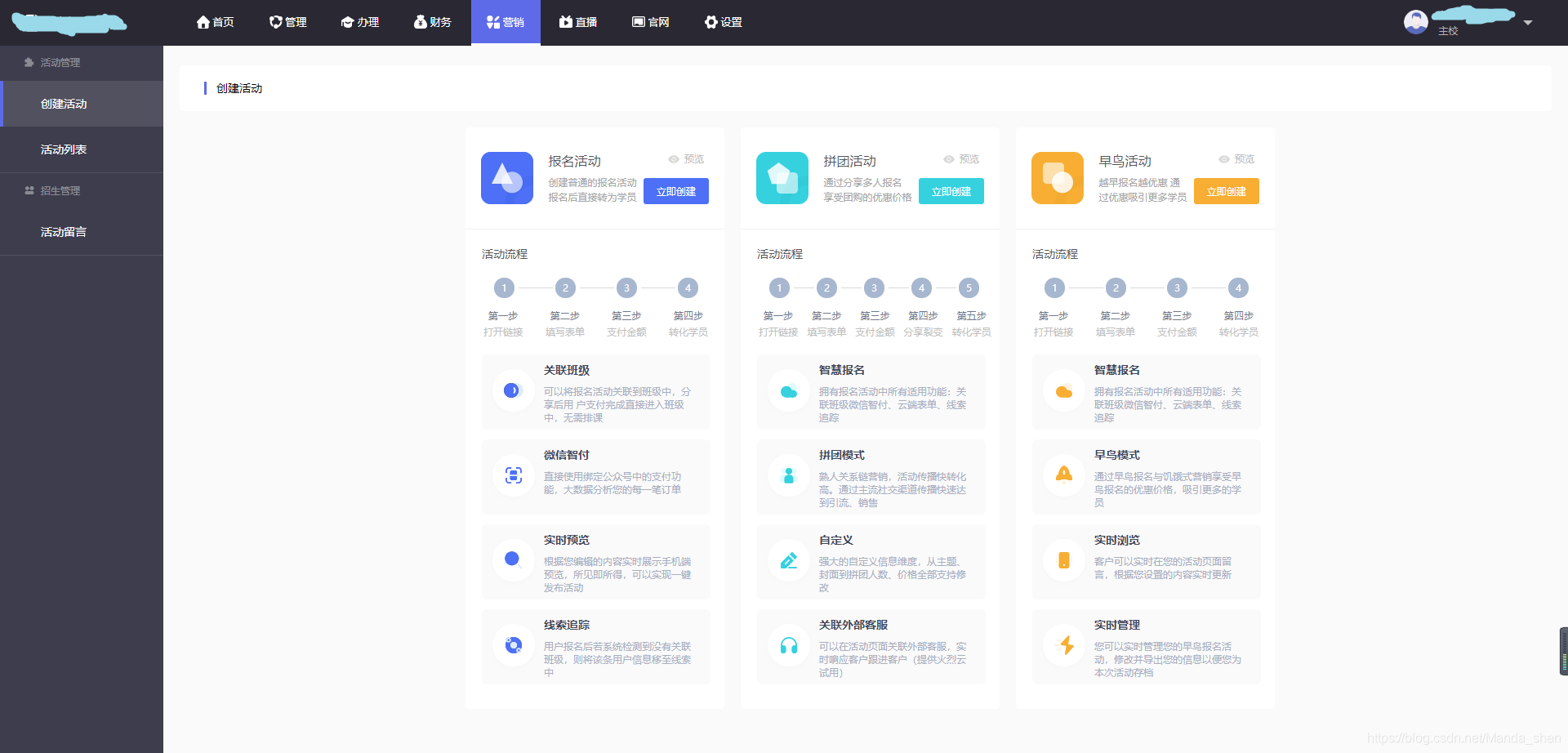This screenshot has height=753, width=1568.
Task: Open the account dropdown next to 主校
Action: point(1528,23)
